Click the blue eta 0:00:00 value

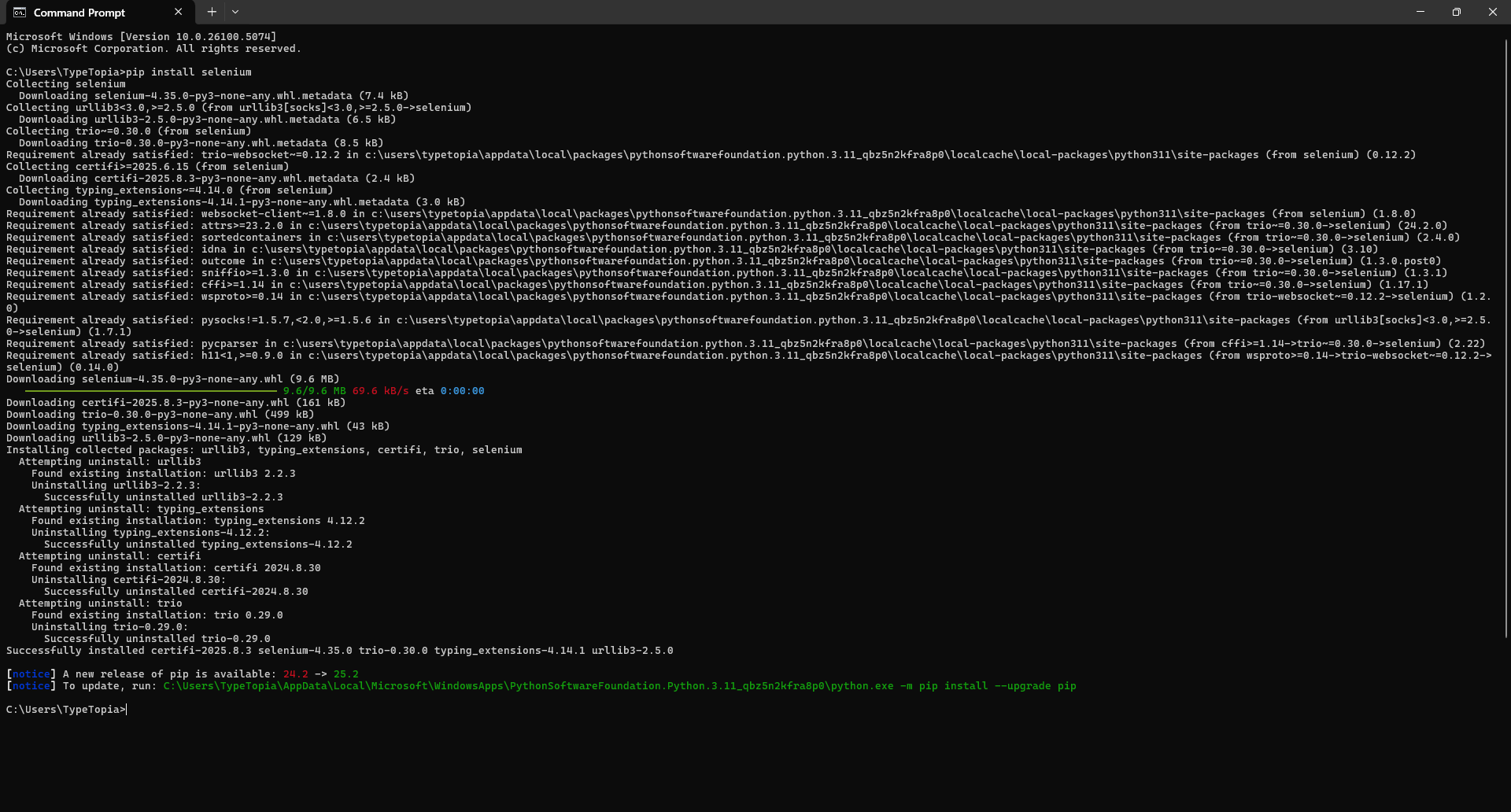click(x=462, y=391)
